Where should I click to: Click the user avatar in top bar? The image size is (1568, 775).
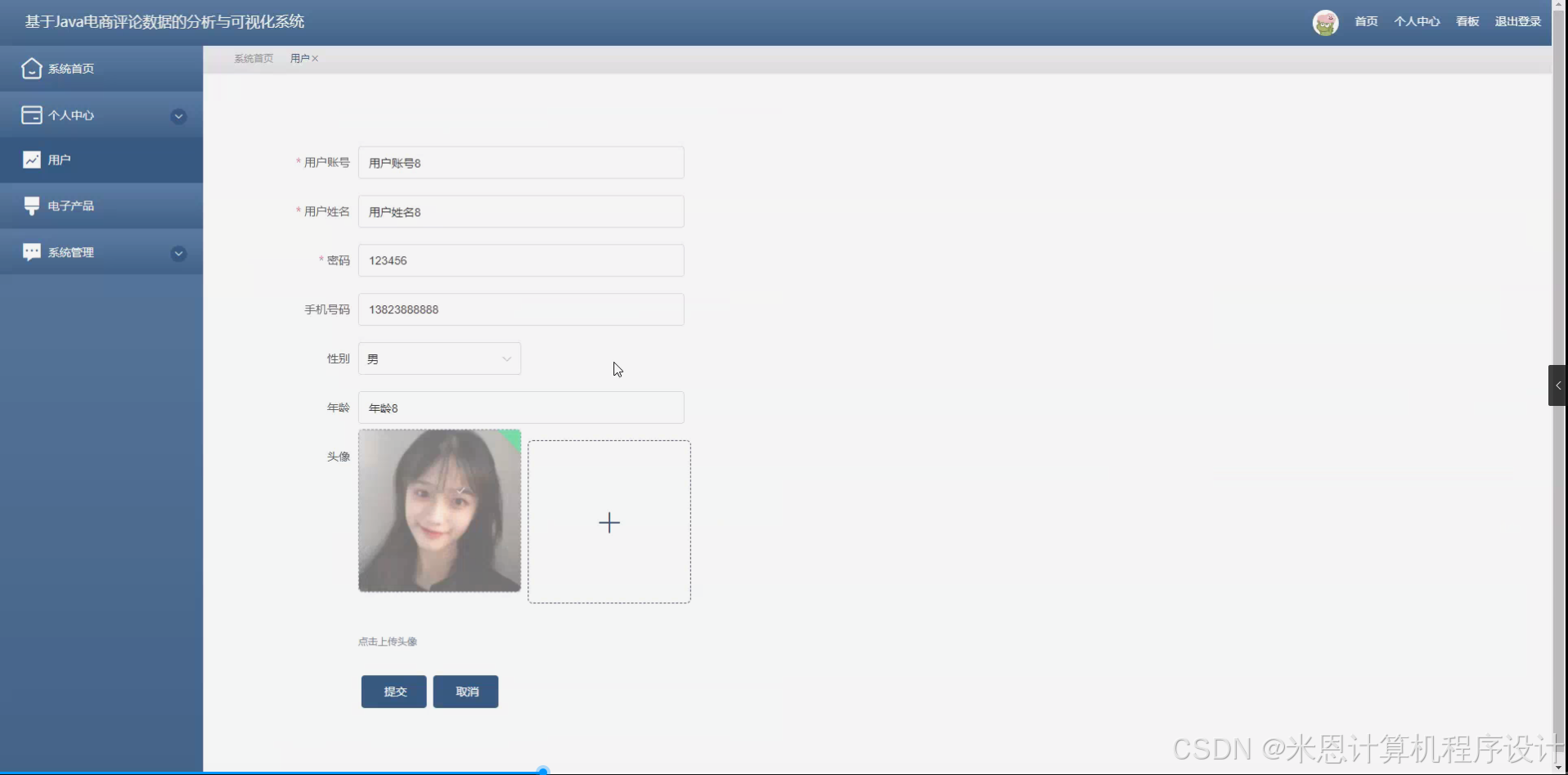pyautogui.click(x=1325, y=22)
